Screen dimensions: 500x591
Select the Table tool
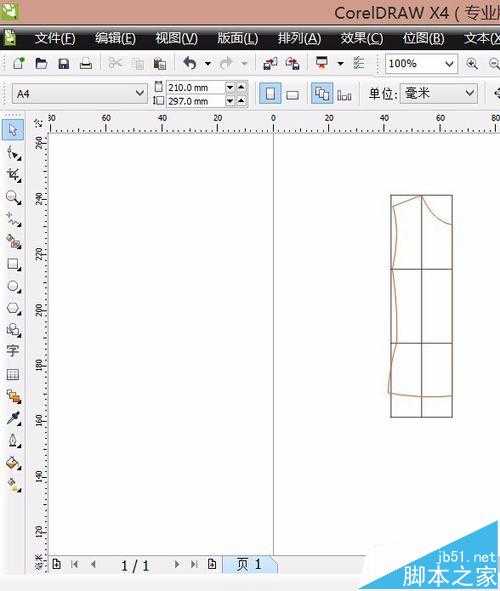(x=12, y=374)
